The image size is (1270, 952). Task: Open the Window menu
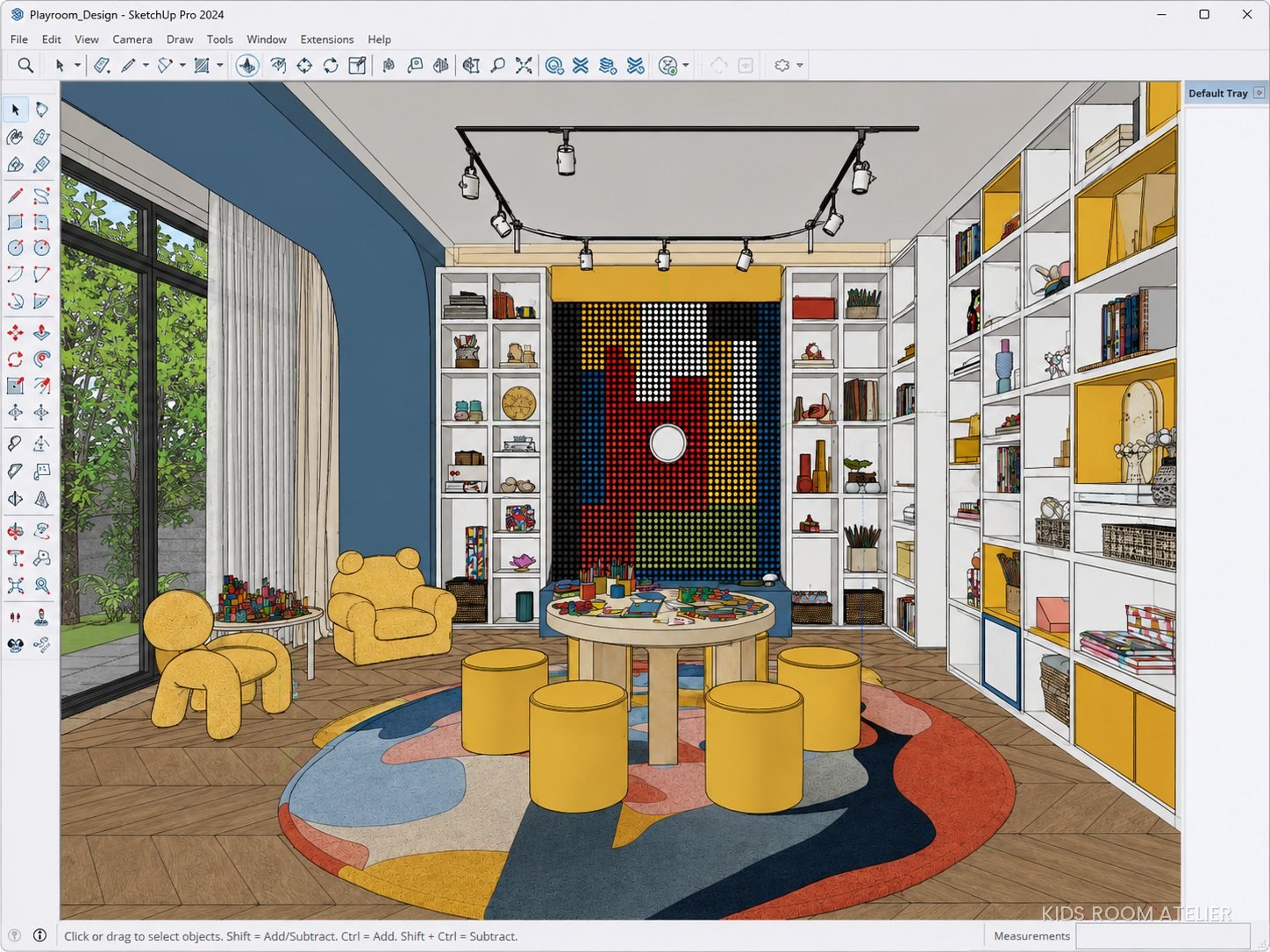[x=267, y=39]
